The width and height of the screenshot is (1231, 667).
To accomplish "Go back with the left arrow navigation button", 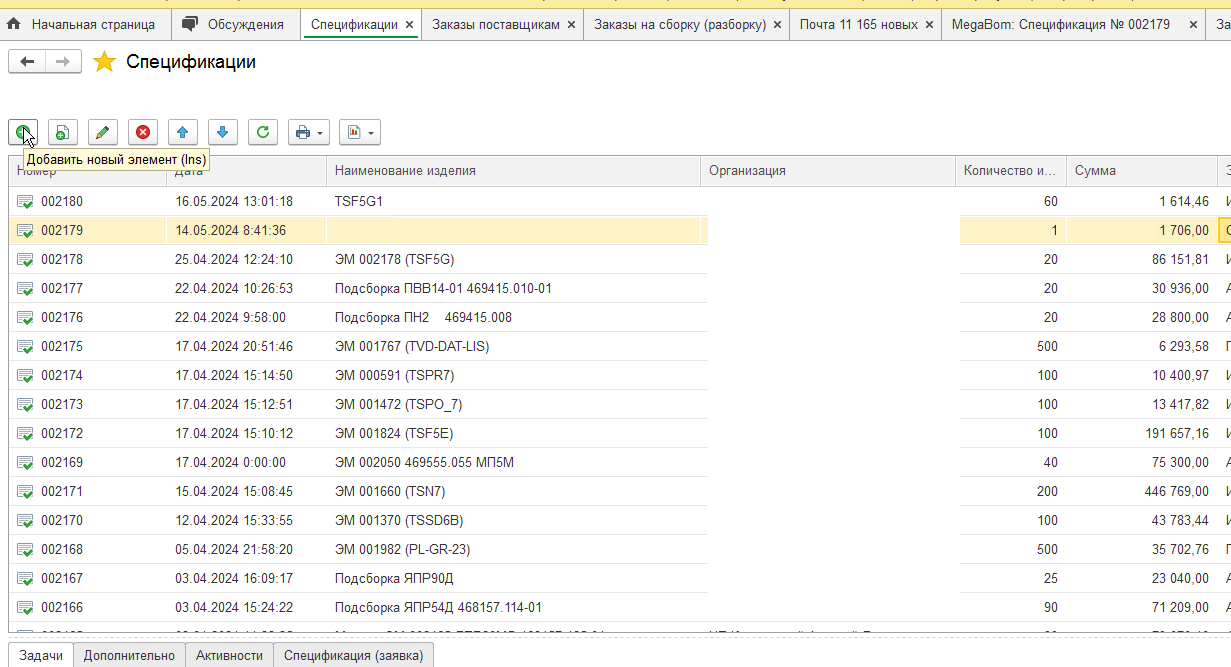I will pyautogui.click(x=27, y=62).
